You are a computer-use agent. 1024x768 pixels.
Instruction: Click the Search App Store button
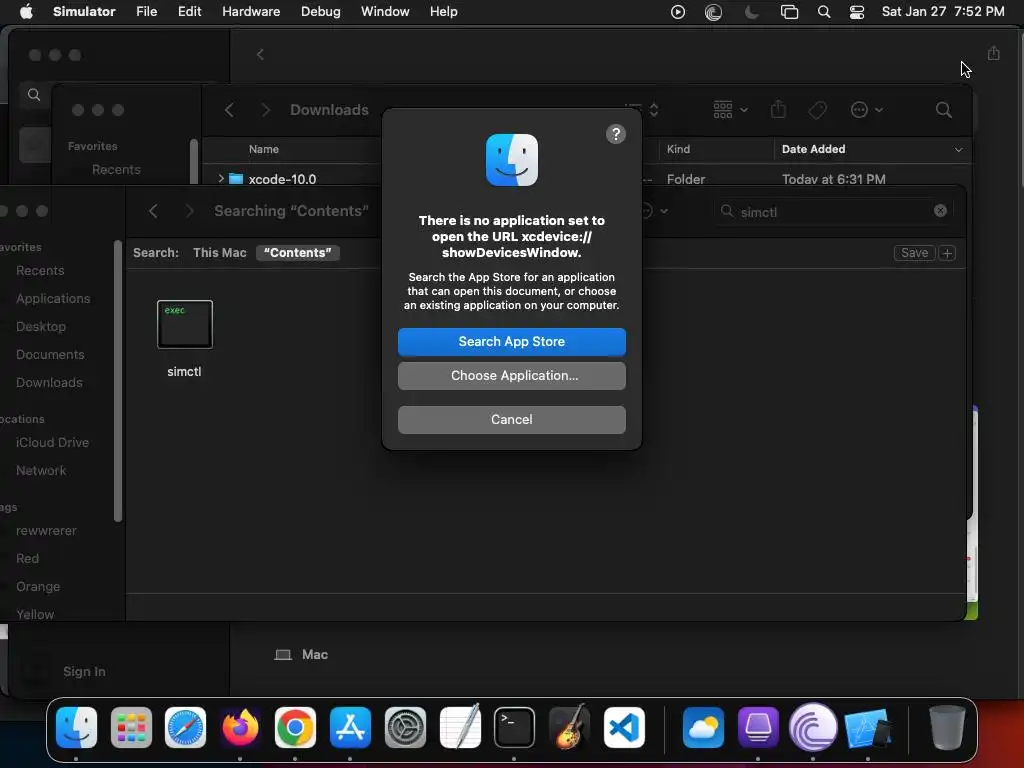pos(511,342)
